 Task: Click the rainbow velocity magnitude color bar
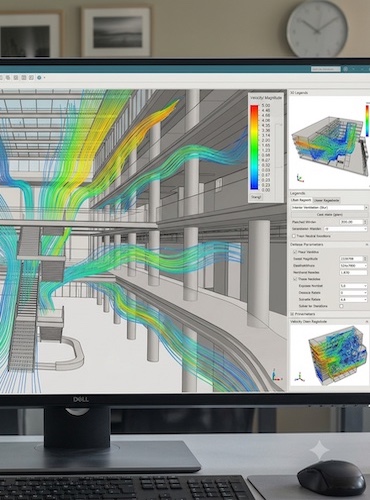tap(254, 148)
